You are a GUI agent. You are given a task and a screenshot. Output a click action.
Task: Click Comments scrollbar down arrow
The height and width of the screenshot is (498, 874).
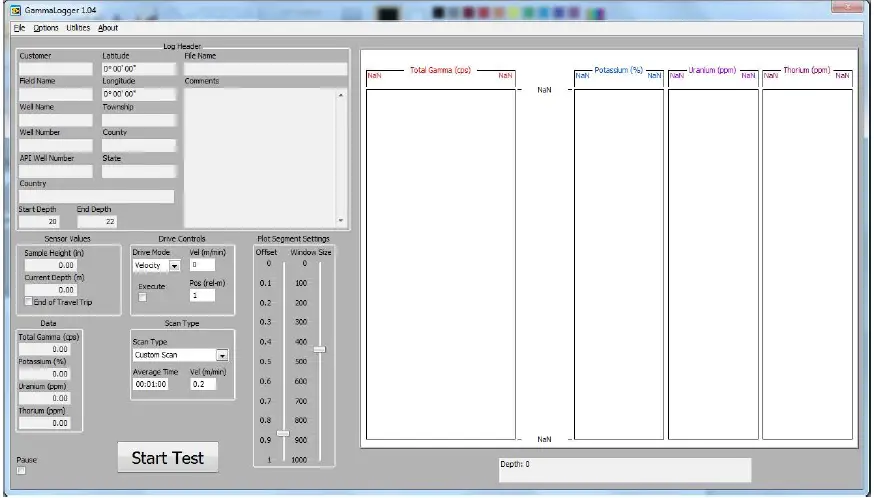tap(341, 221)
